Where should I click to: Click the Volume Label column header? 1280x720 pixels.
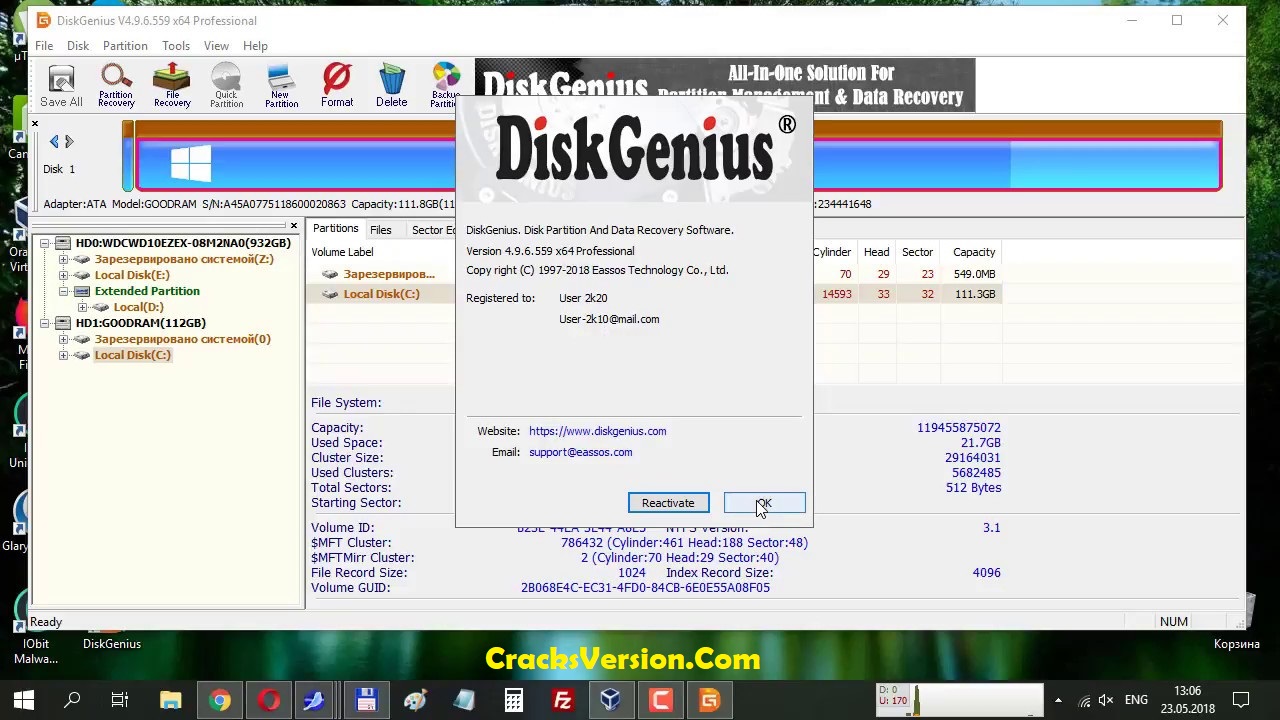[342, 252]
